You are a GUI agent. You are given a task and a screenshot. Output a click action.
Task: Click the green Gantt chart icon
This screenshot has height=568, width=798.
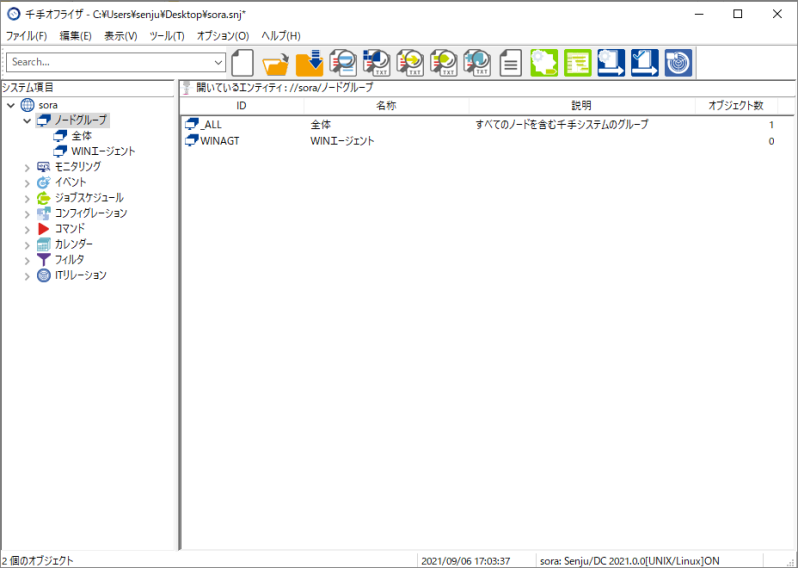578,63
